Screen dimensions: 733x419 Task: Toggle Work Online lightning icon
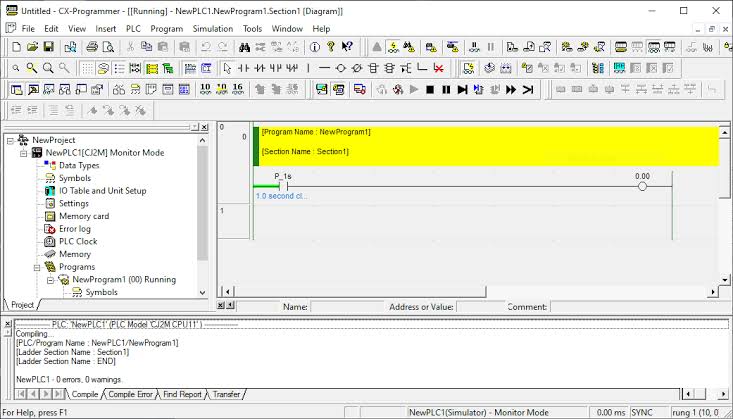(x=393, y=47)
